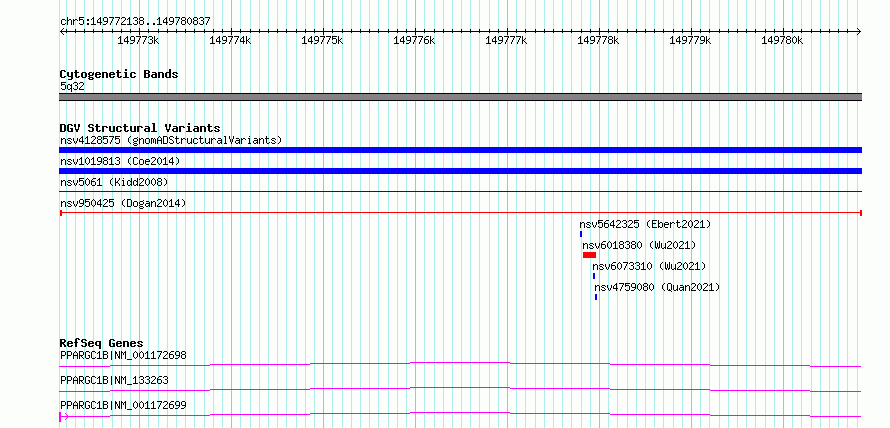Click the Cytogenetic Bands track title
Screen dimensions: 890x428
click(x=119, y=74)
